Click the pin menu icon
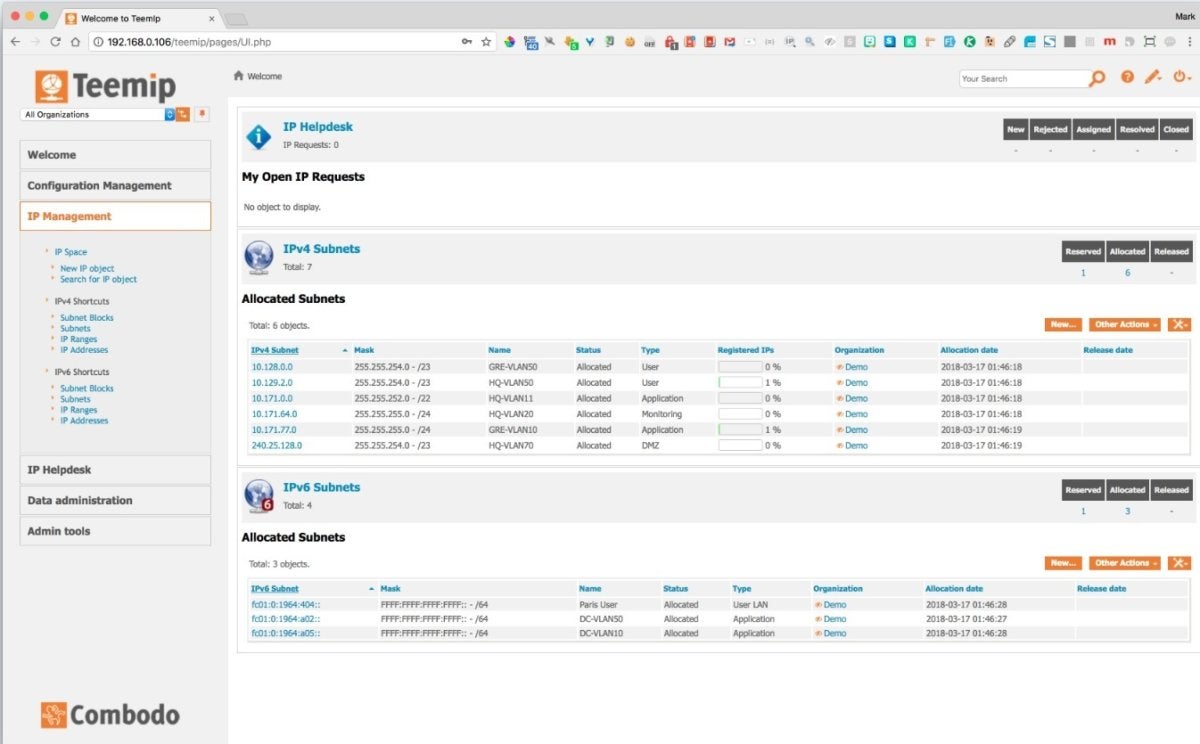Viewport: 1200px width, 744px height. (202, 114)
